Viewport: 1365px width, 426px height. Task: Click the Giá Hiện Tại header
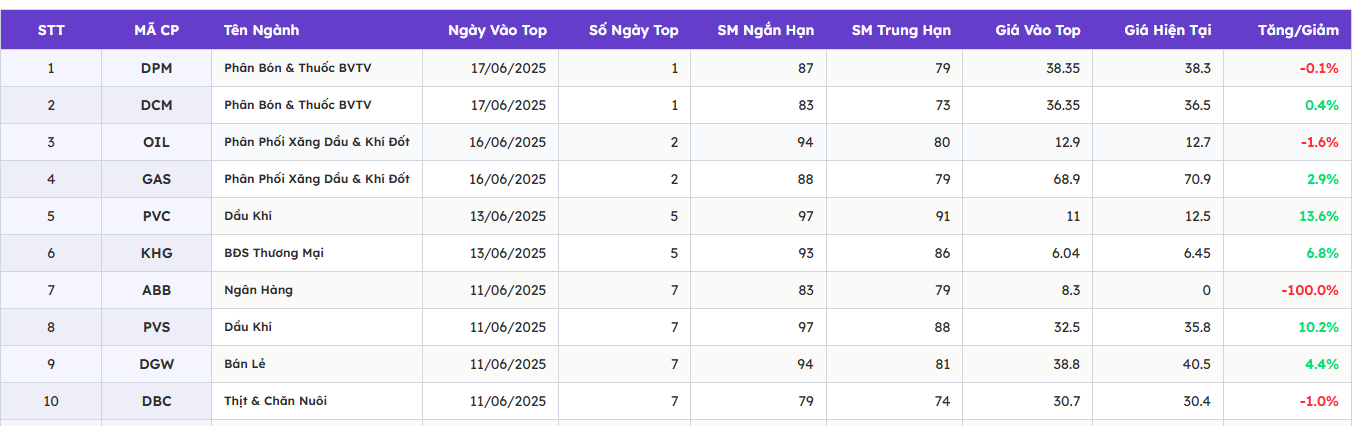[1167, 30]
